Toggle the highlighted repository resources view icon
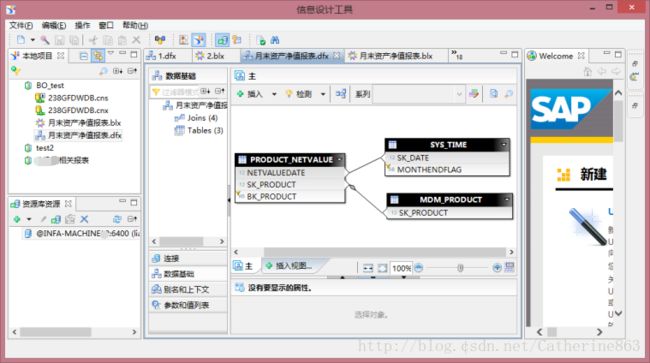The height and width of the screenshot is (363, 650). pyautogui.click(x=222, y=40)
